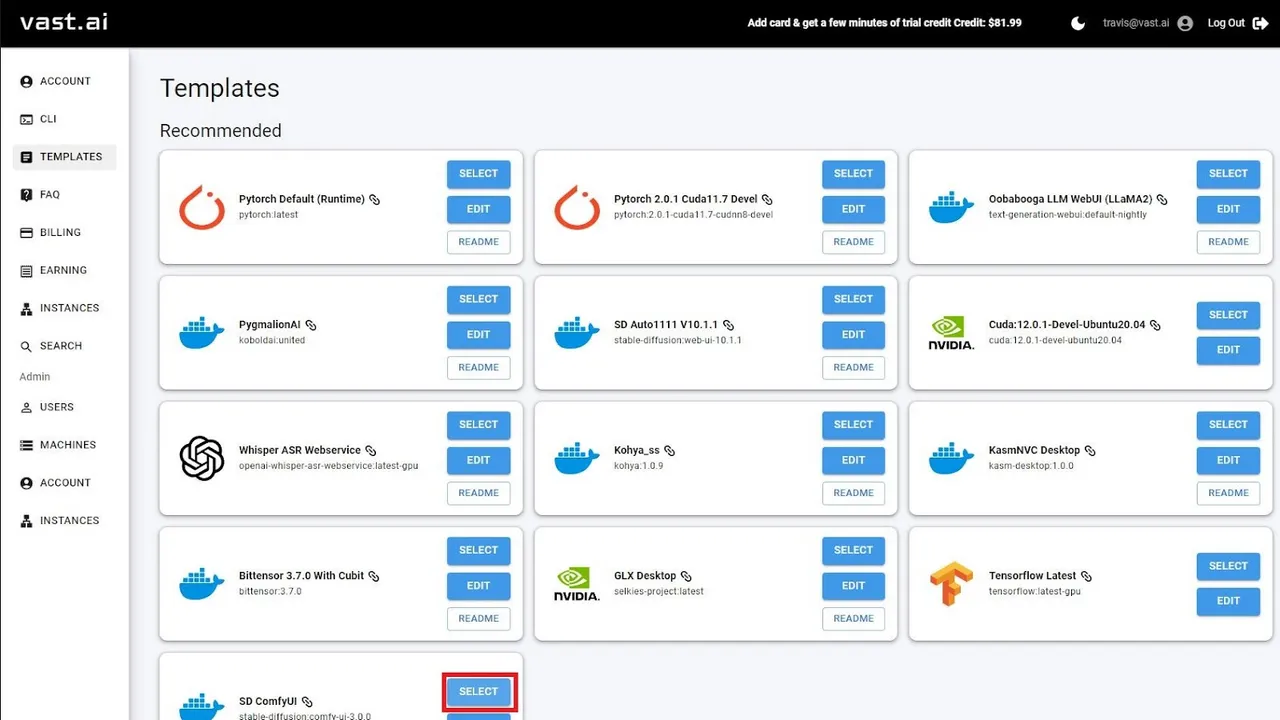The image size is (1280, 720).
Task: Open ACCOUNT under the Admin section
Action: 65,483
